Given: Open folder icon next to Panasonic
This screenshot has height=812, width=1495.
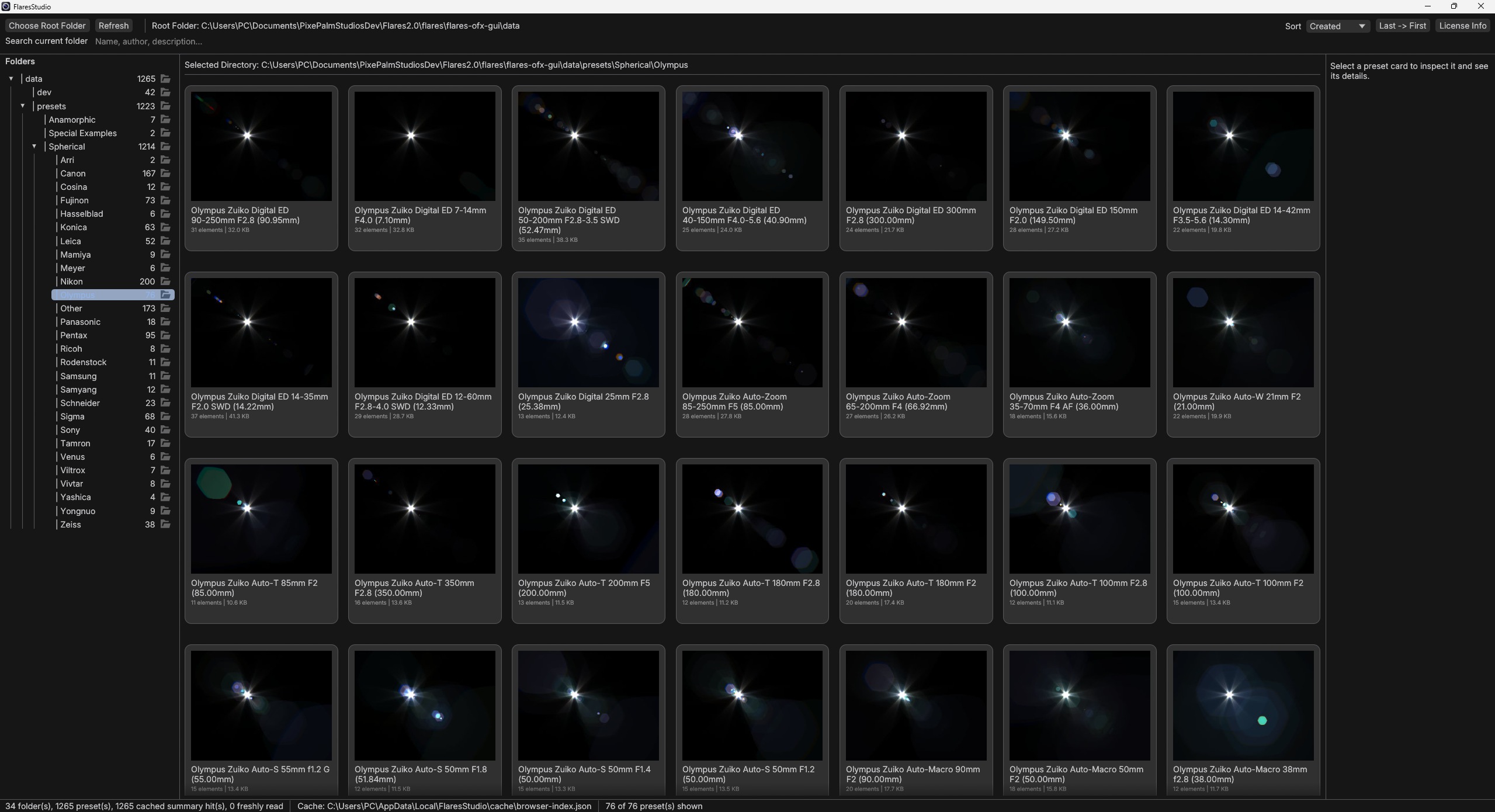Looking at the screenshot, I should click(x=165, y=322).
